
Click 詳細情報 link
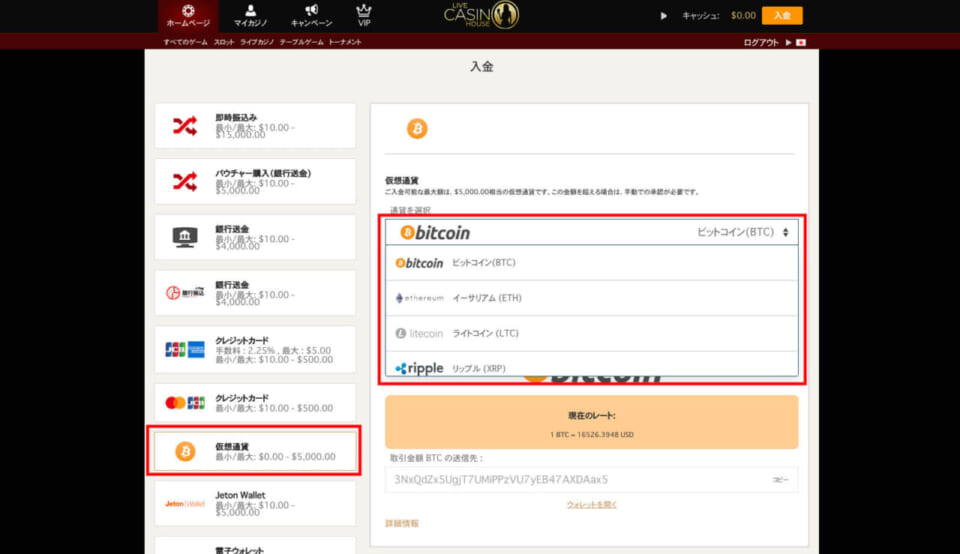(x=402, y=523)
